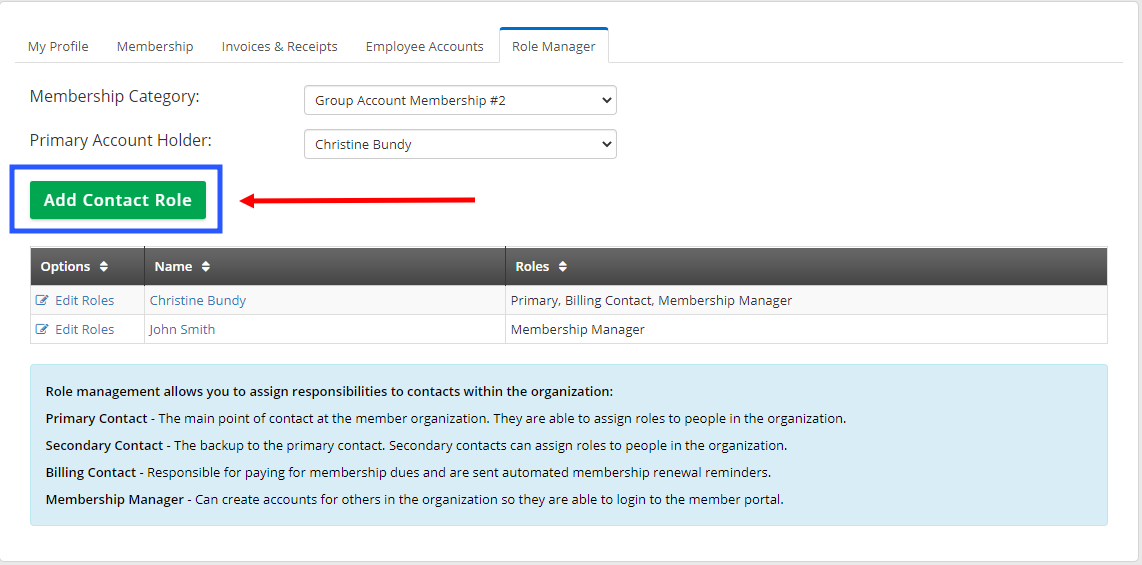Sort by the Options column arrows
1142x565 pixels.
coord(104,266)
